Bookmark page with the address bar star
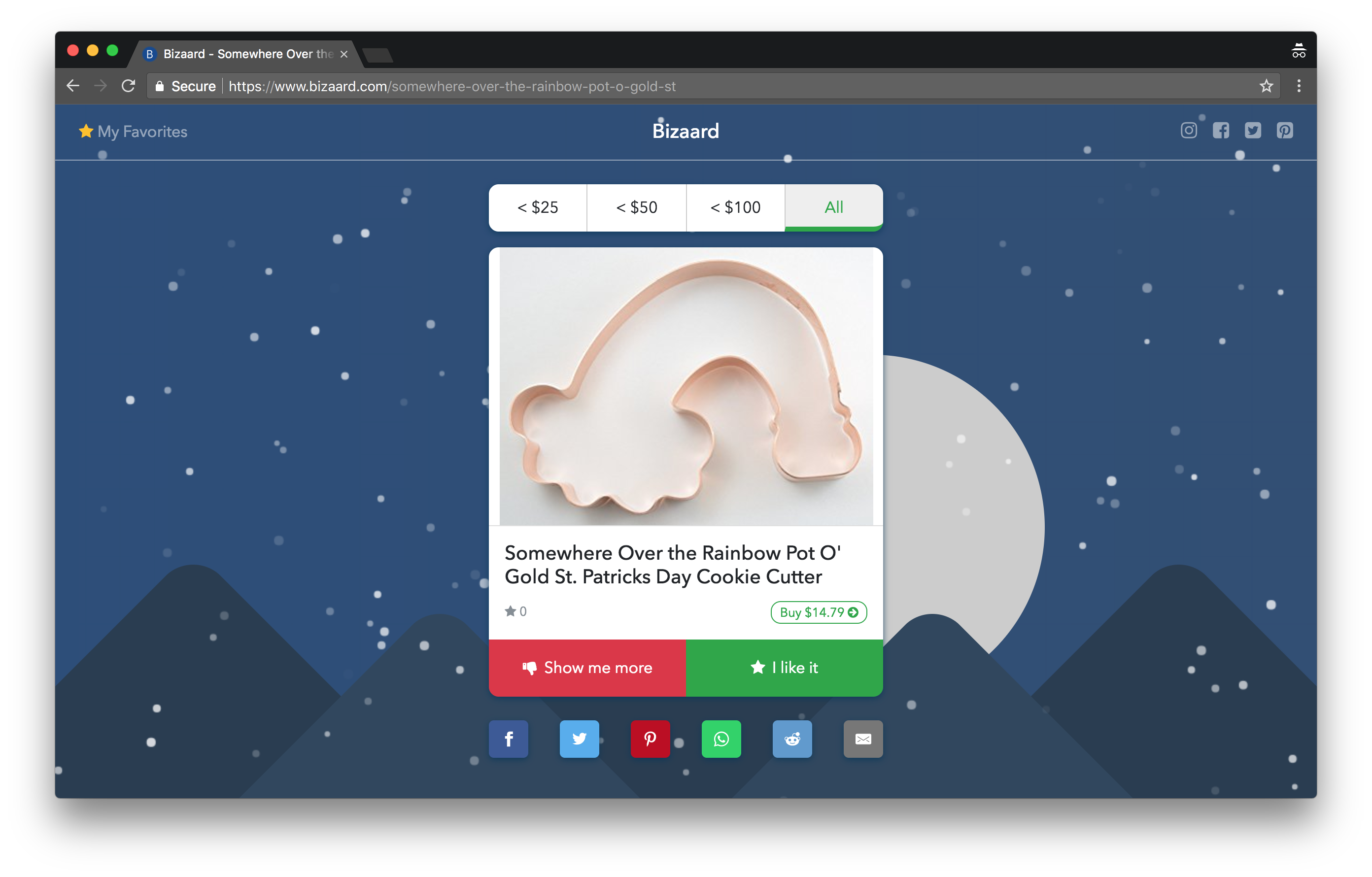Image resolution: width=1372 pixels, height=877 pixels. 1266,86
